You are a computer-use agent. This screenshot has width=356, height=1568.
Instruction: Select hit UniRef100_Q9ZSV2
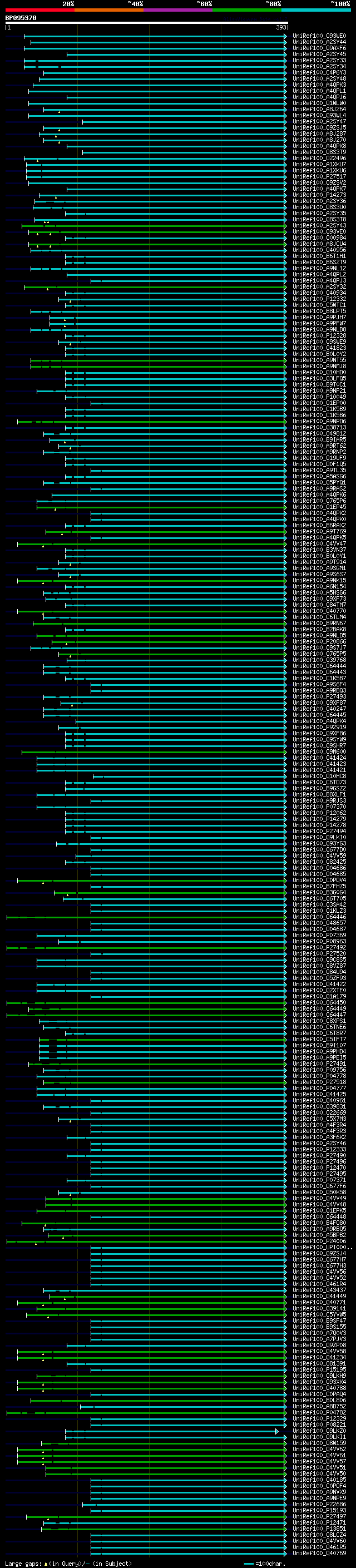[x=319, y=182]
